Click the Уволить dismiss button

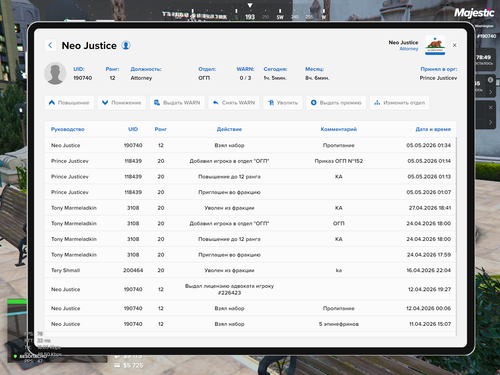coord(283,103)
